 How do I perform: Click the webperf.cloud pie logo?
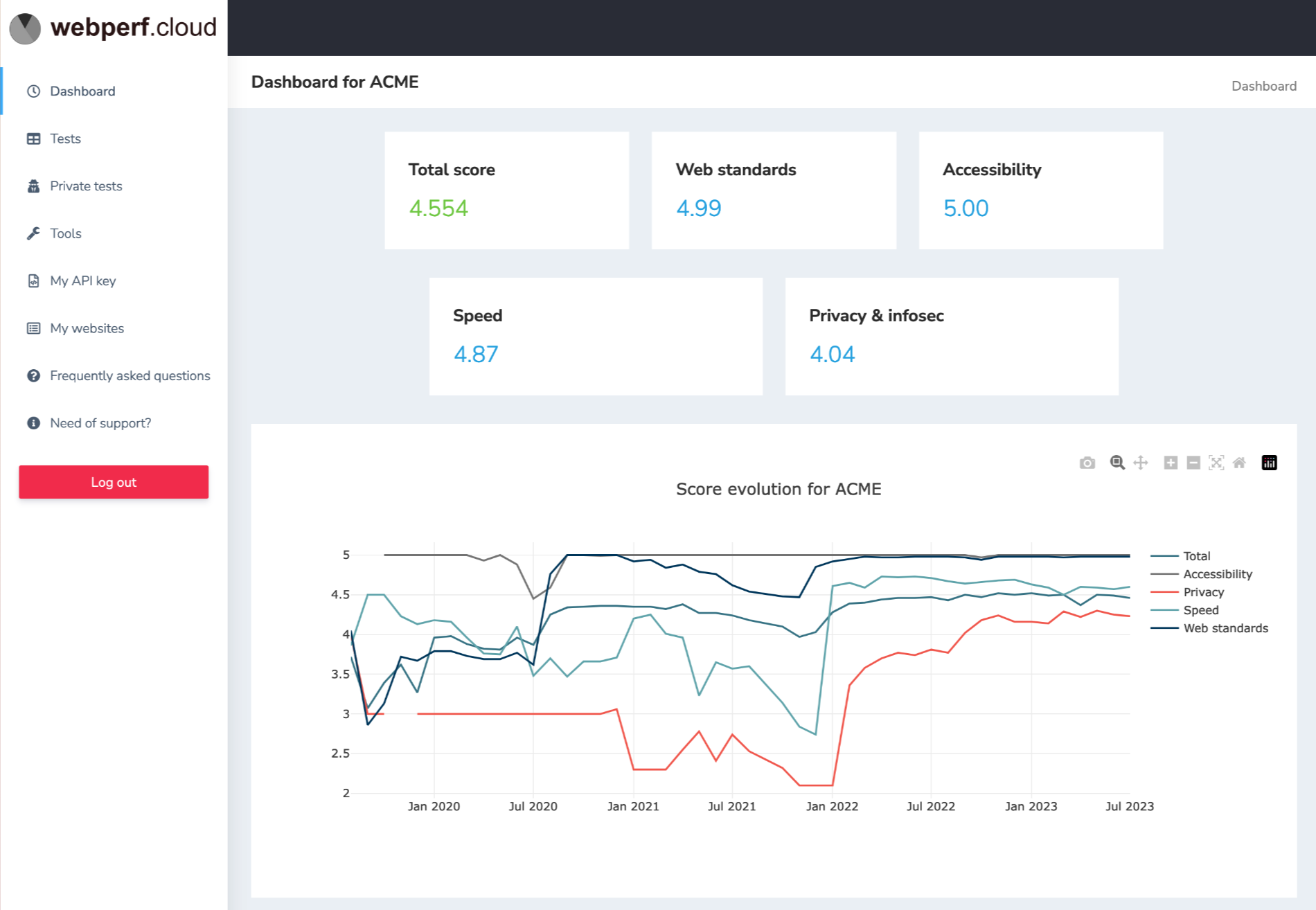(x=25, y=28)
